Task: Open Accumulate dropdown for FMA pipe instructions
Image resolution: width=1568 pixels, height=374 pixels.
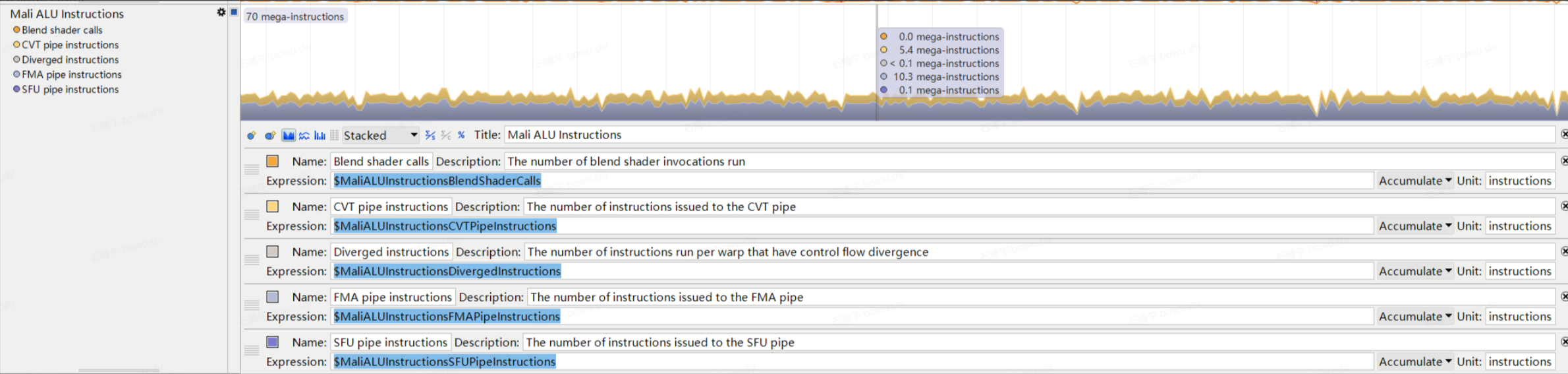Action: (1415, 316)
